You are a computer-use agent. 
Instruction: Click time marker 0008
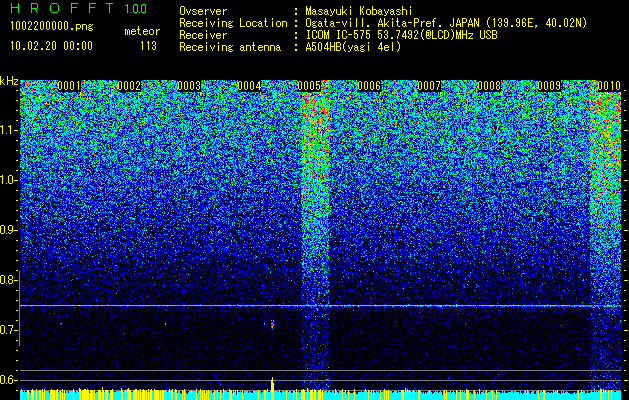click(x=489, y=86)
